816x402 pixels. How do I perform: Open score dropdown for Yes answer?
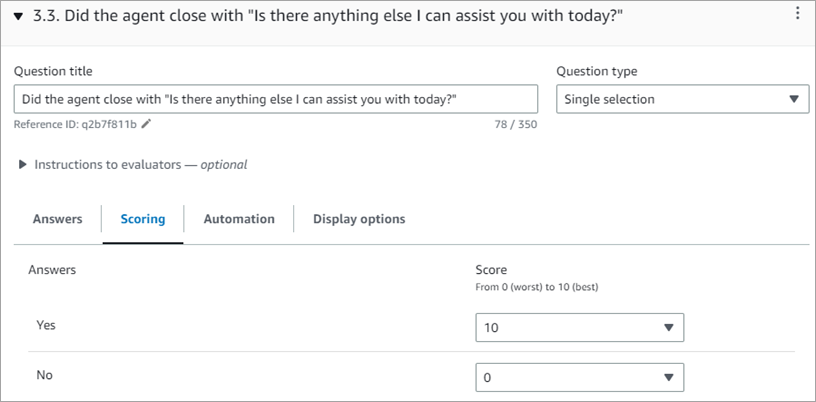(x=580, y=328)
